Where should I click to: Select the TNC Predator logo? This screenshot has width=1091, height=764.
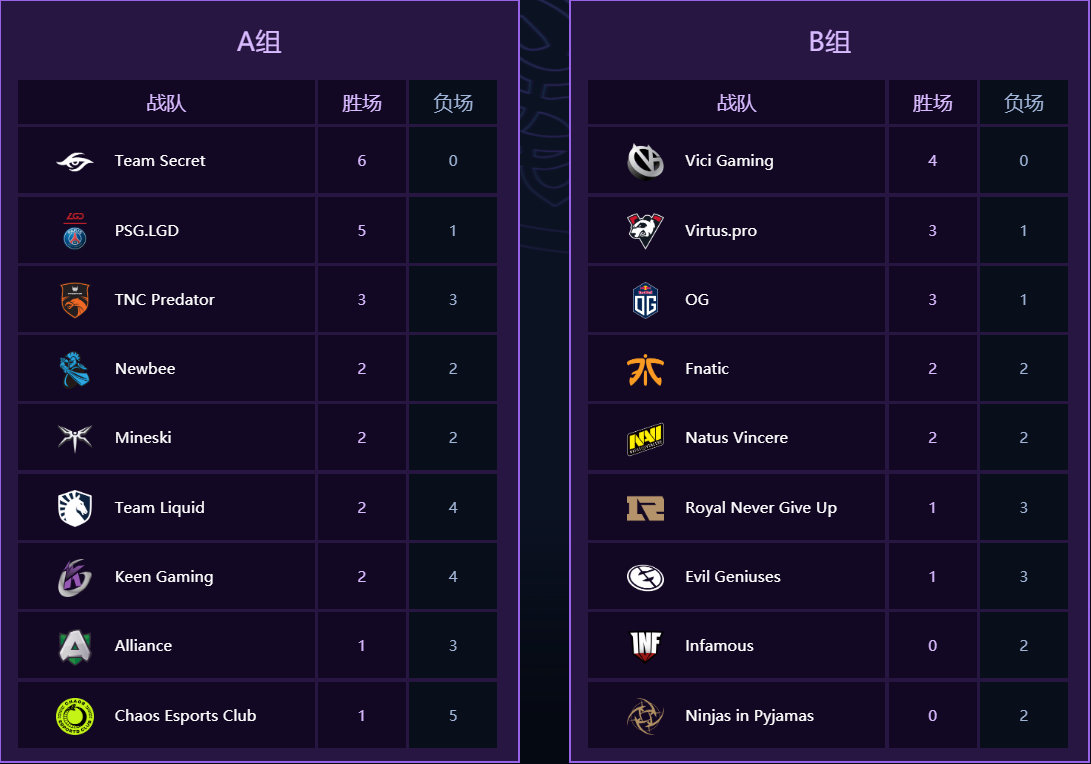pos(74,300)
